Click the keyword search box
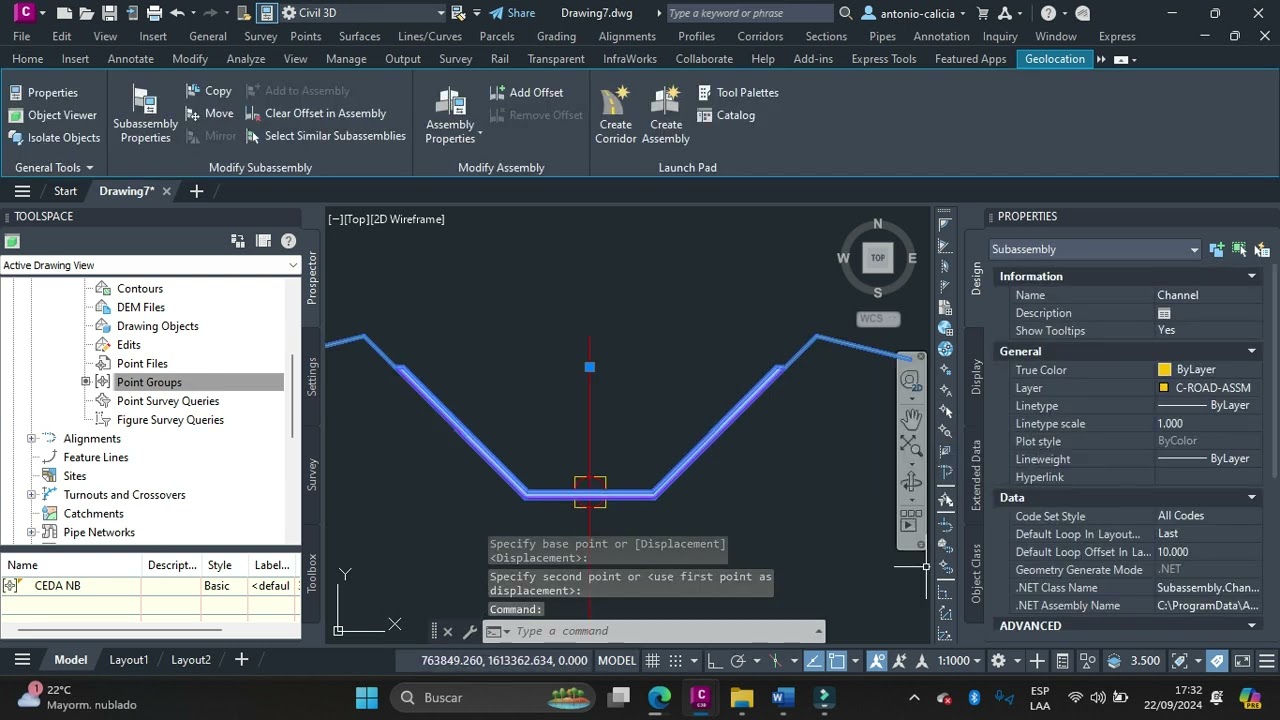 tap(748, 13)
